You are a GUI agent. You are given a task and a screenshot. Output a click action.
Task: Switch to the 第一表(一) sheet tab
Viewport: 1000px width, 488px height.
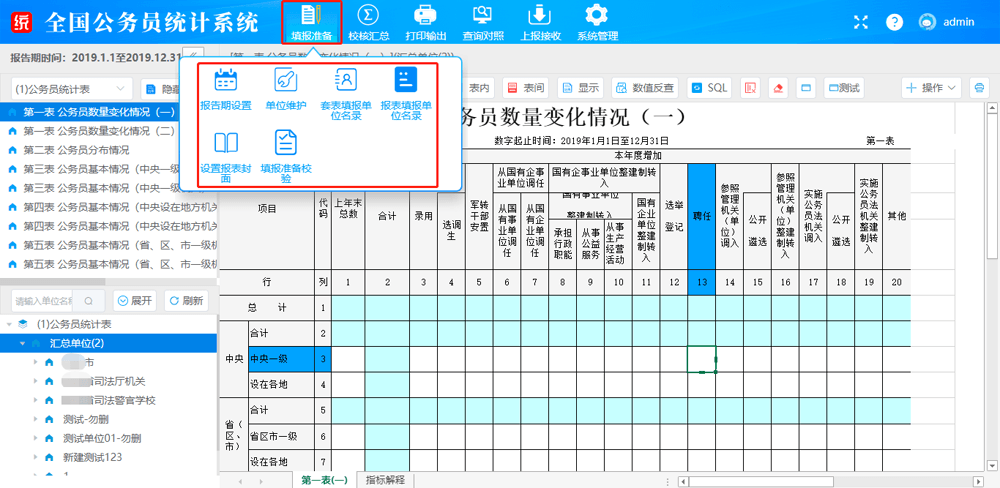click(x=324, y=480)
